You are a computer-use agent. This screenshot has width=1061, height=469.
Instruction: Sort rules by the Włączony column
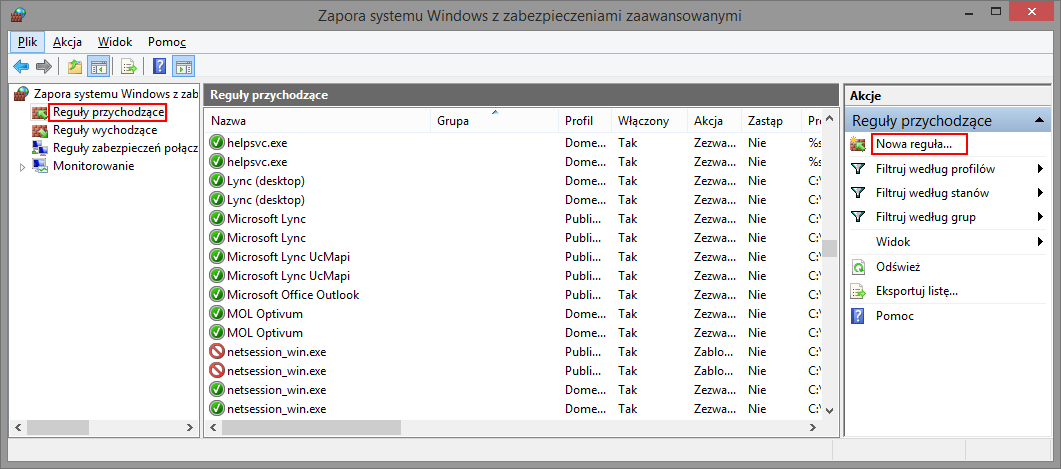point(649,121)
